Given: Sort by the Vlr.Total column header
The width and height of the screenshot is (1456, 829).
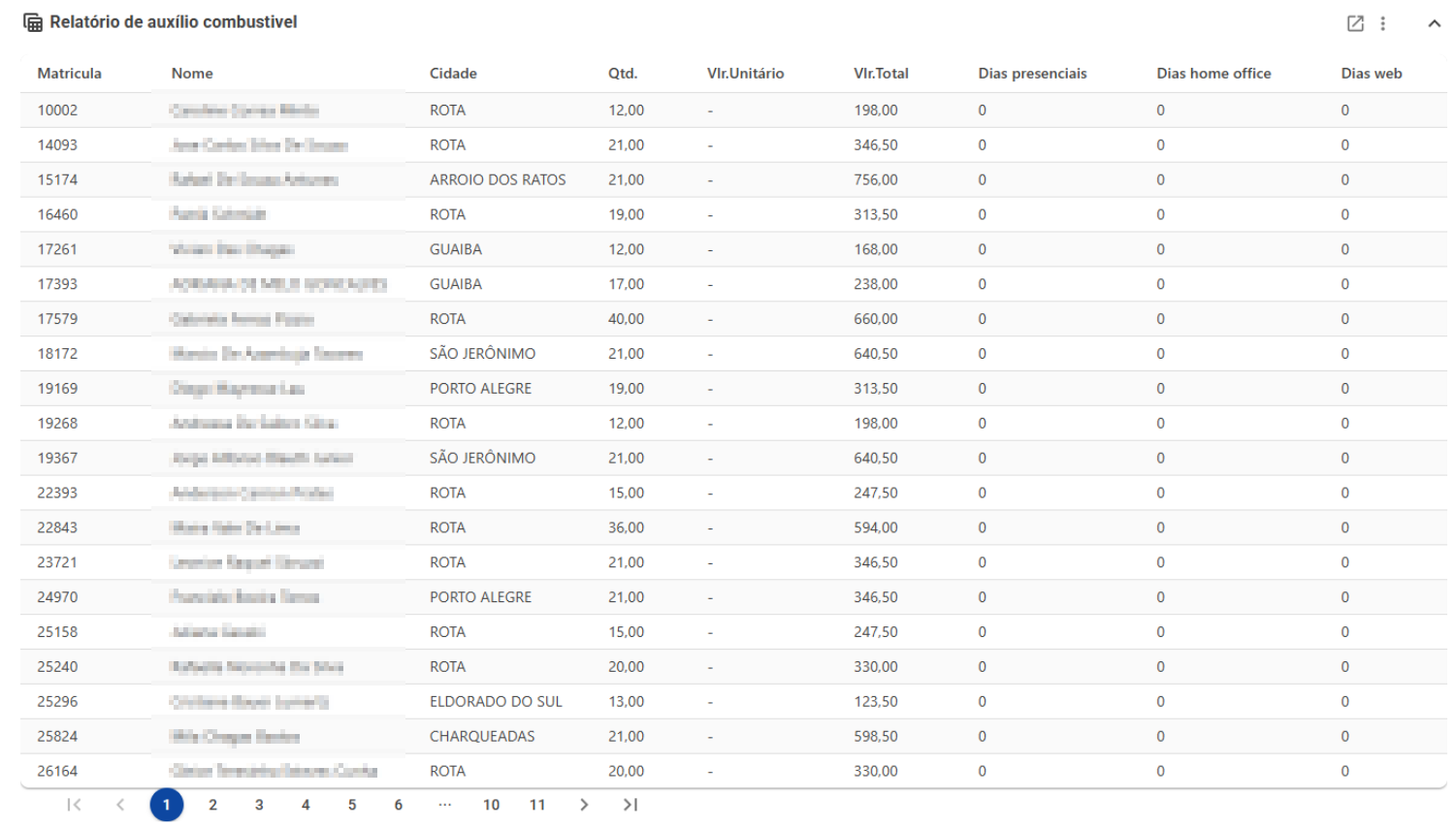Looking at the screenshot, I should pos(881,74).
